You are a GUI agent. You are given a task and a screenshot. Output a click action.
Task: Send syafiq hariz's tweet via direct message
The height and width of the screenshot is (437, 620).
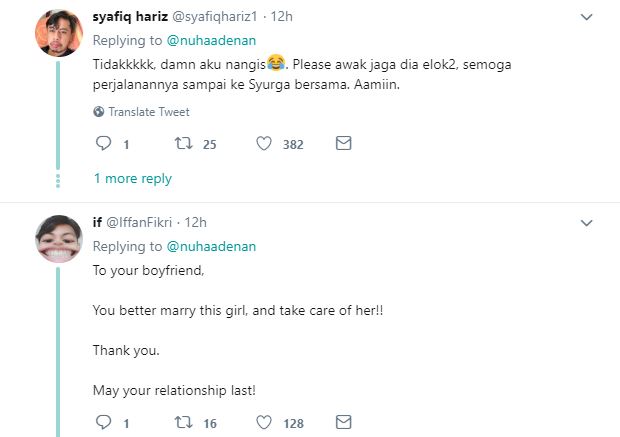pyautogui.click(x=343, y=144)
